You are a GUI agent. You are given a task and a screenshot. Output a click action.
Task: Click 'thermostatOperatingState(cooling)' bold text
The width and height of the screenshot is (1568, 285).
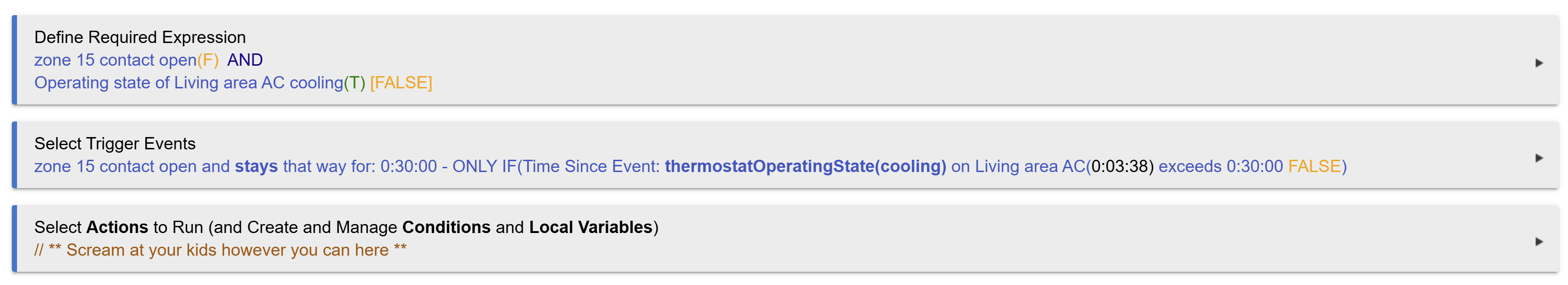point(806,166)
